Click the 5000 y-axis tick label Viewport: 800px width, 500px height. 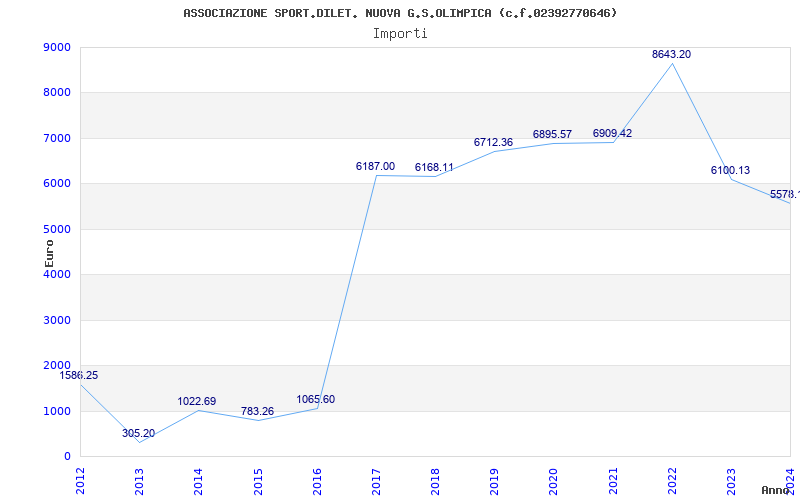point(57,229)
